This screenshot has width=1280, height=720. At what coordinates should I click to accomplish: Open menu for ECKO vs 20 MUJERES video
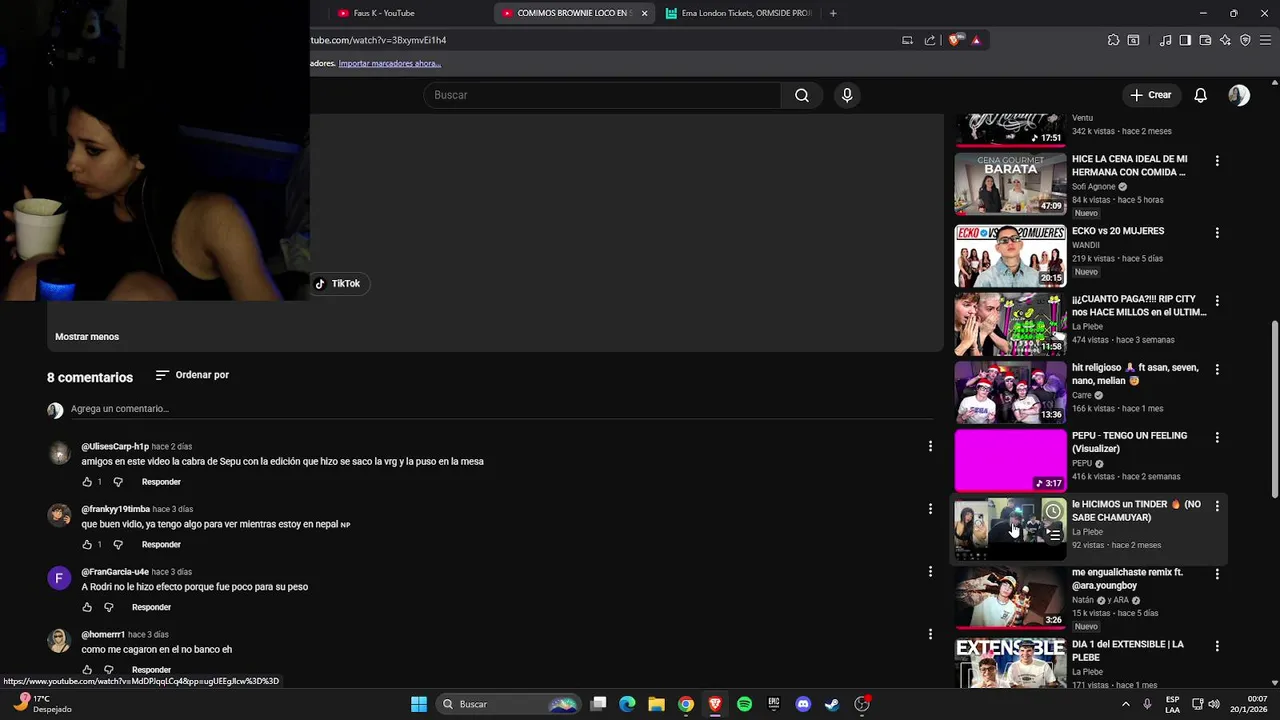pos(1217,233)
